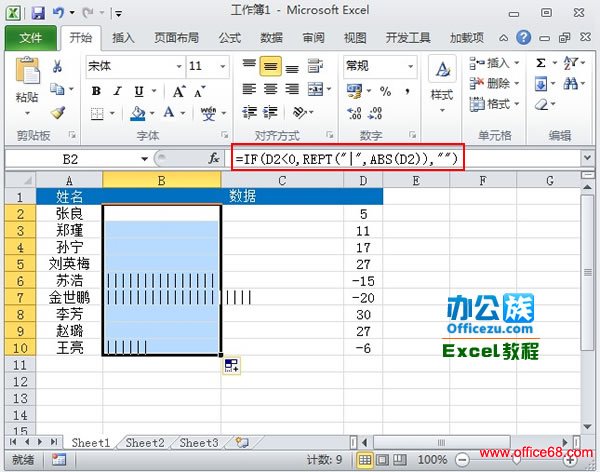Toggle Italic formatting
This screenshot has height=472, width=600.
(x=117, y=91)
